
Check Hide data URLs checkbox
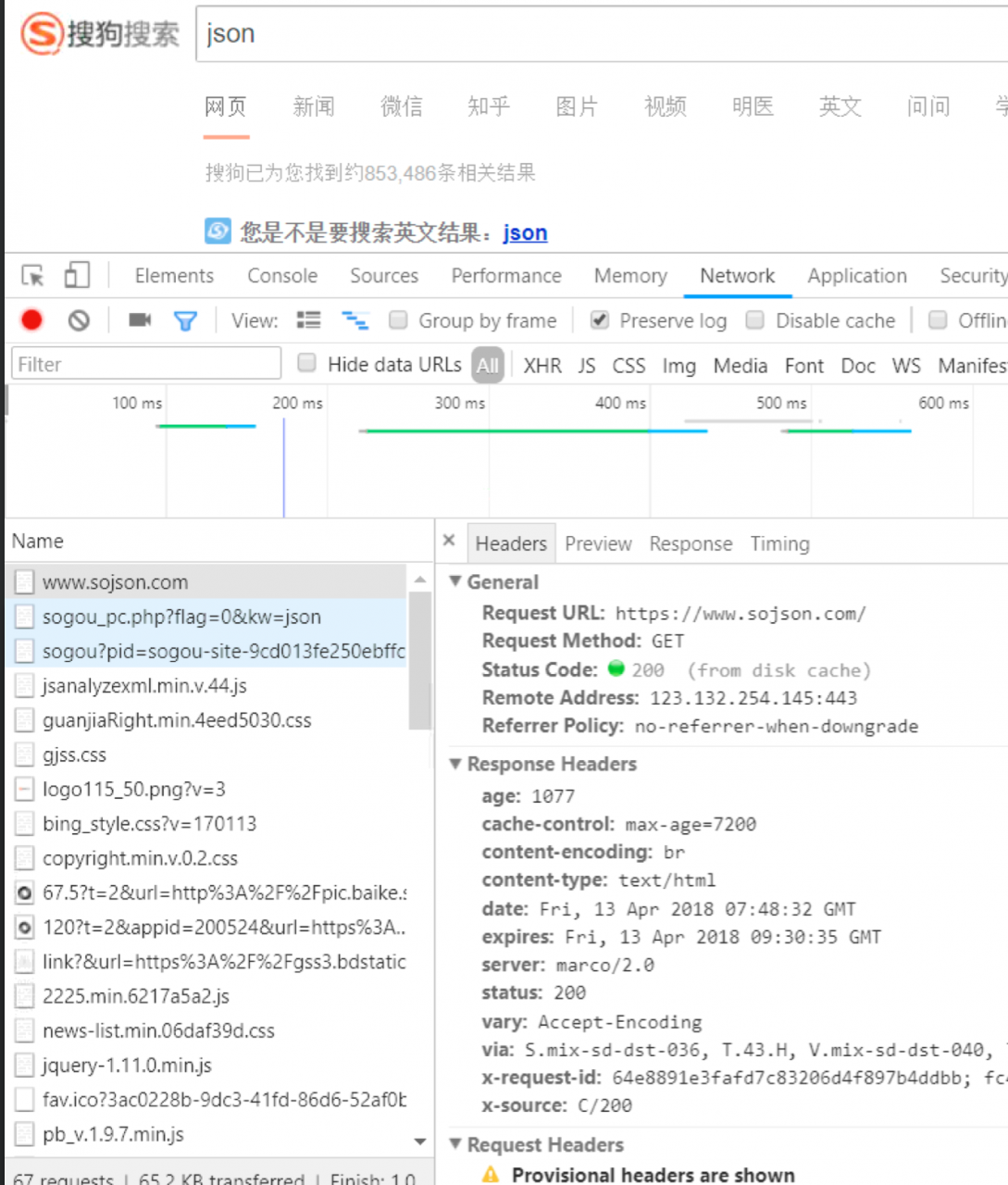[306, 363]
